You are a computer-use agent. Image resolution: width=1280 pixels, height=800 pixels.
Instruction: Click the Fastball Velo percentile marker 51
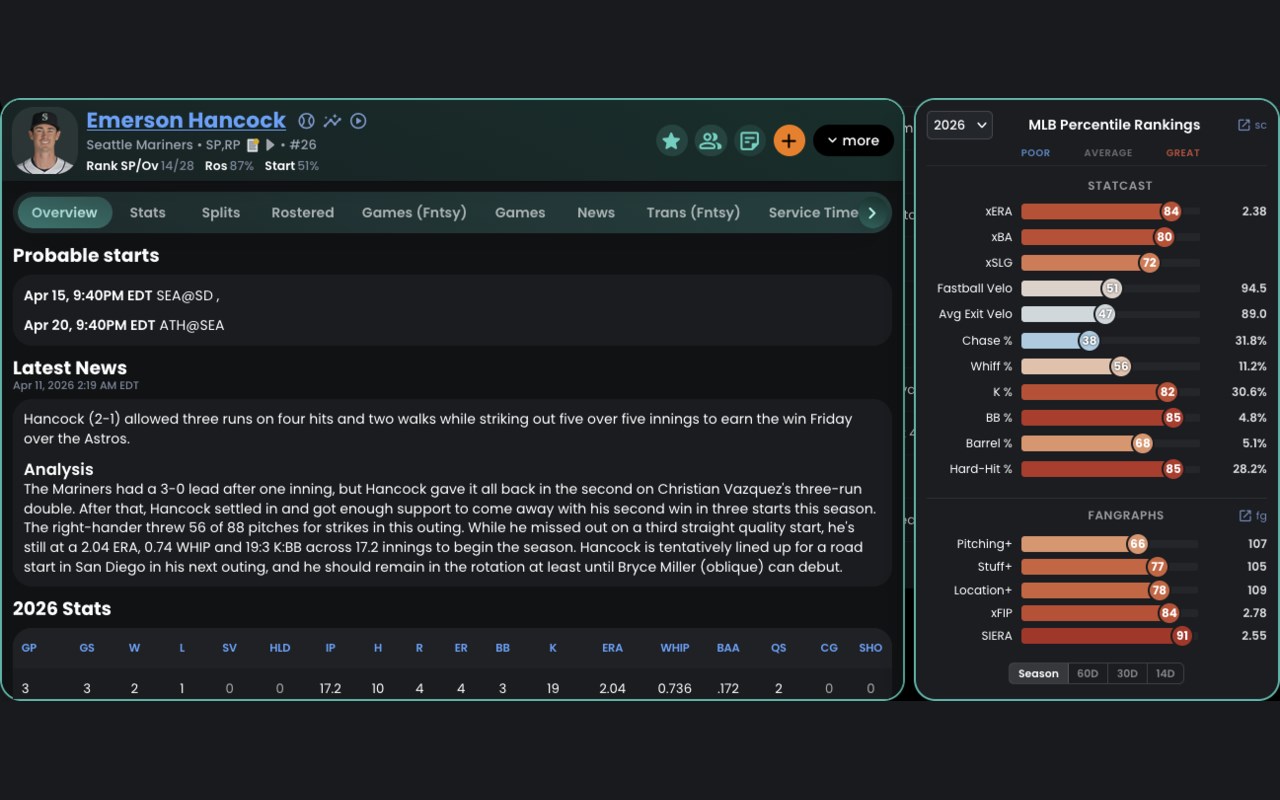[x=1111, y=288]
